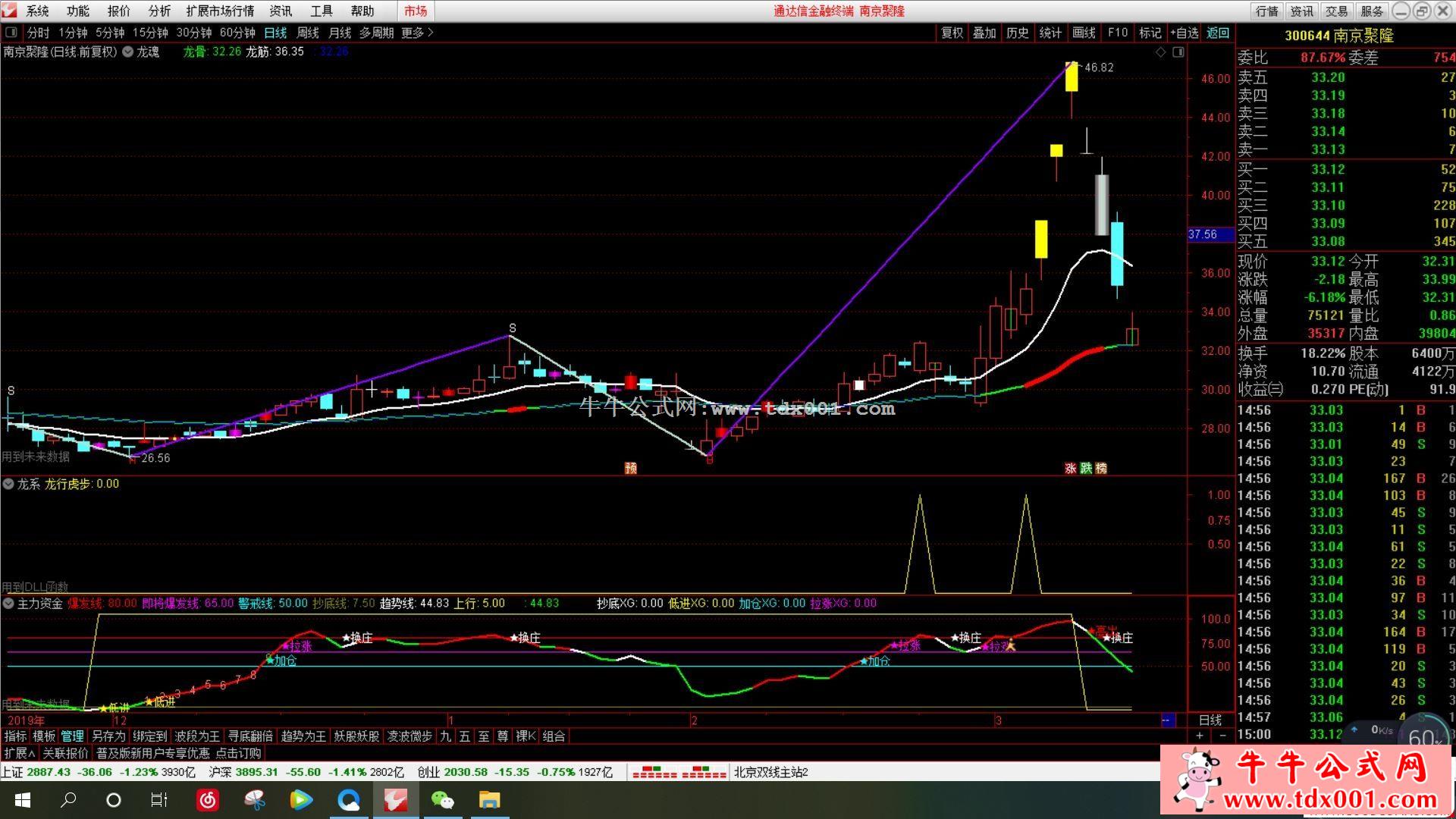Image resolution: width=1456 pixels, height=819 pixels.
Task: Open the 帮助 menu
Action: coord(362,11)
